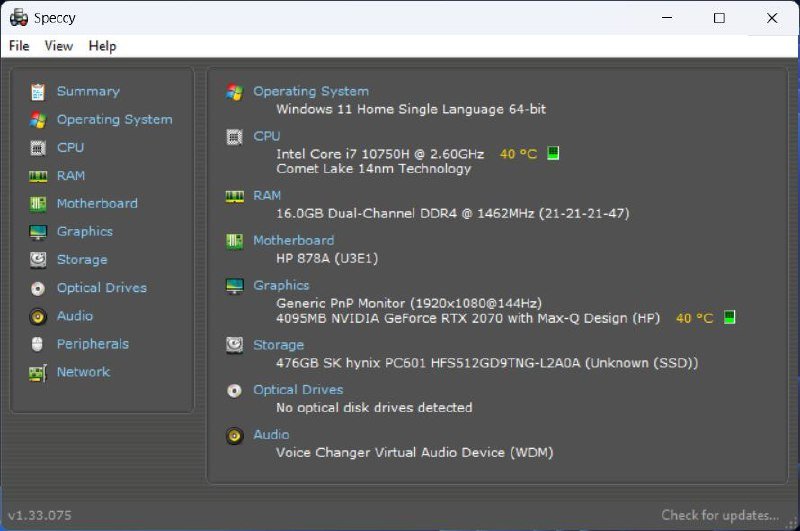Select Operating System in the sidebar
The image size is (800, 531).
tap(114, 120)
